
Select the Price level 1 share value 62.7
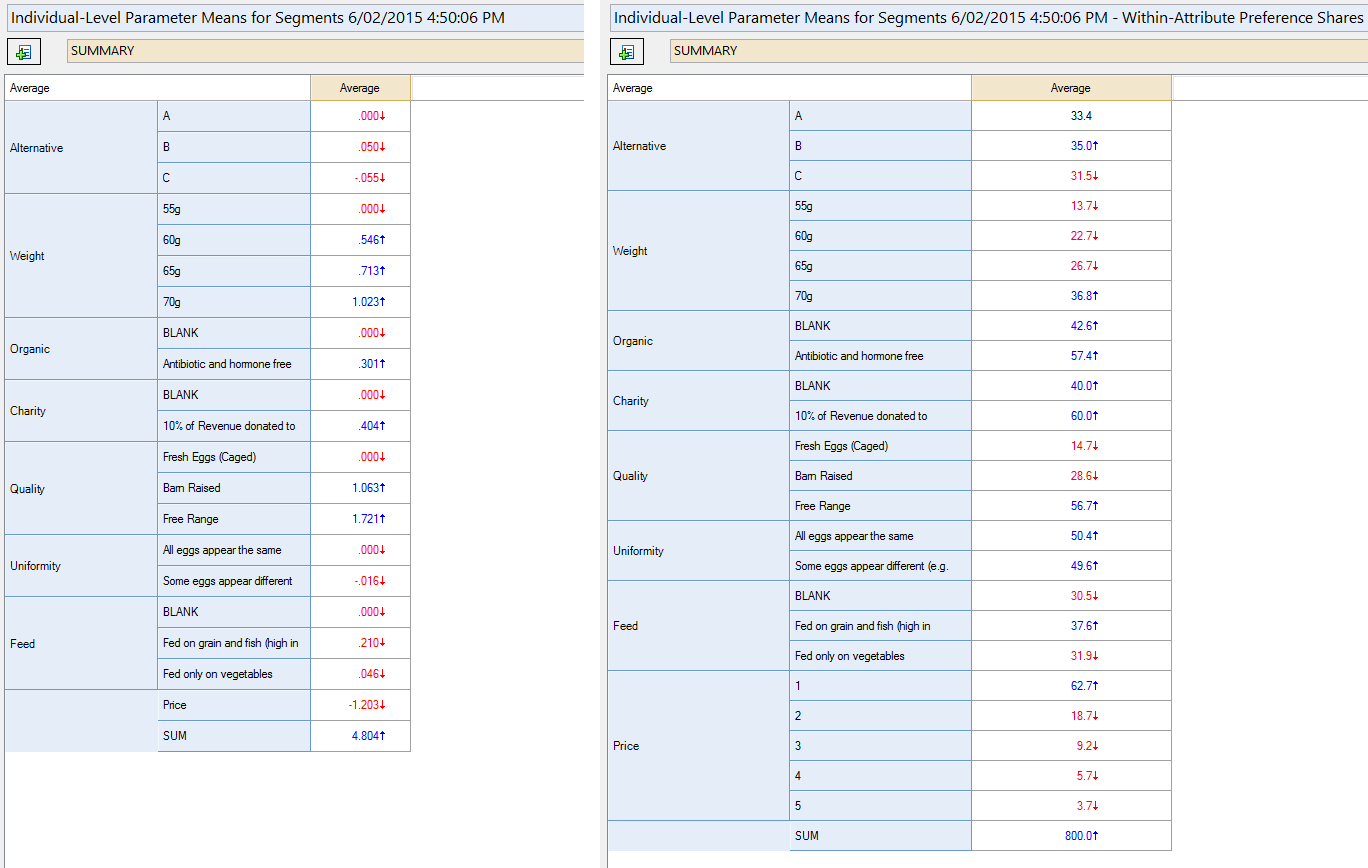(1070, 686)
